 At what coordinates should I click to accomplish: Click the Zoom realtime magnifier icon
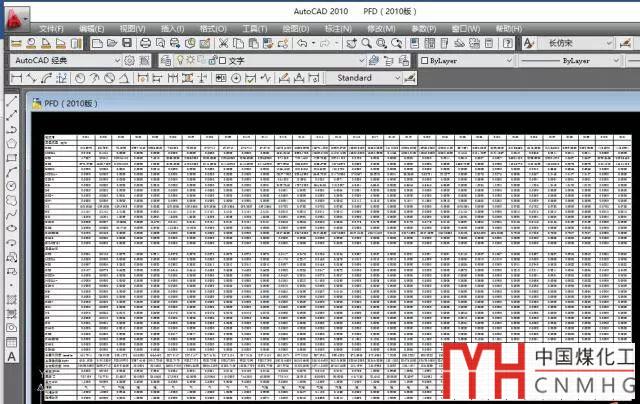366,43
